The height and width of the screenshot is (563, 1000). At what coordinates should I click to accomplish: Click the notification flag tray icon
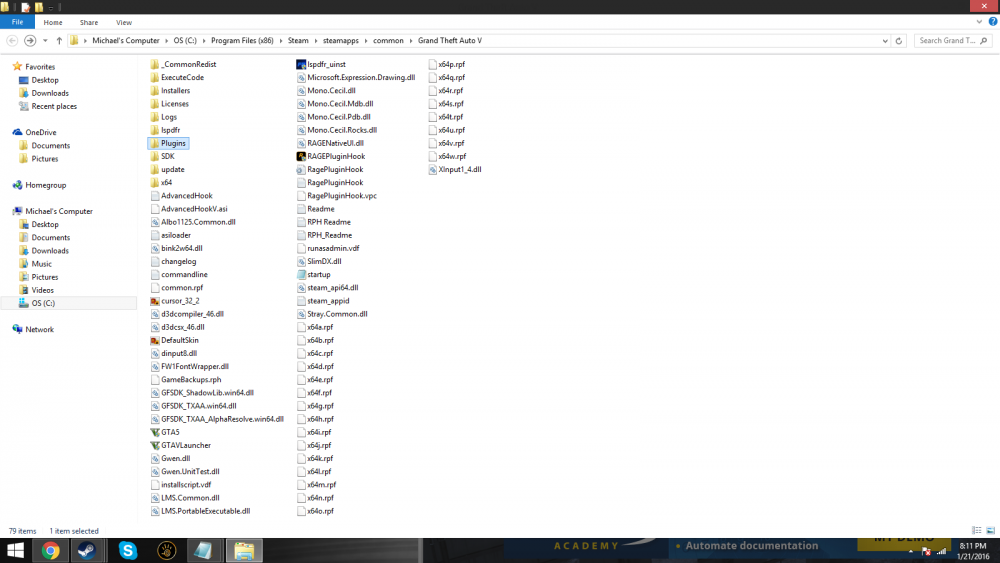click(x=926, y=552)
